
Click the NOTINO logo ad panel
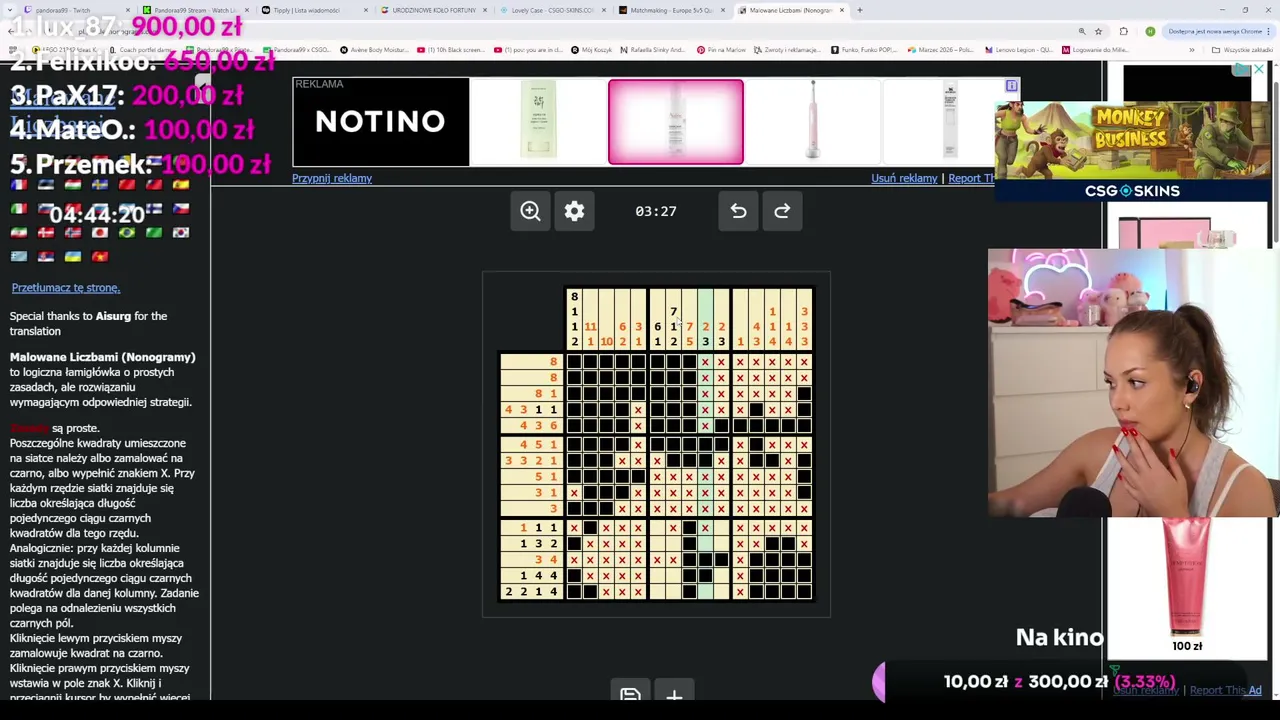click(381, 122)
